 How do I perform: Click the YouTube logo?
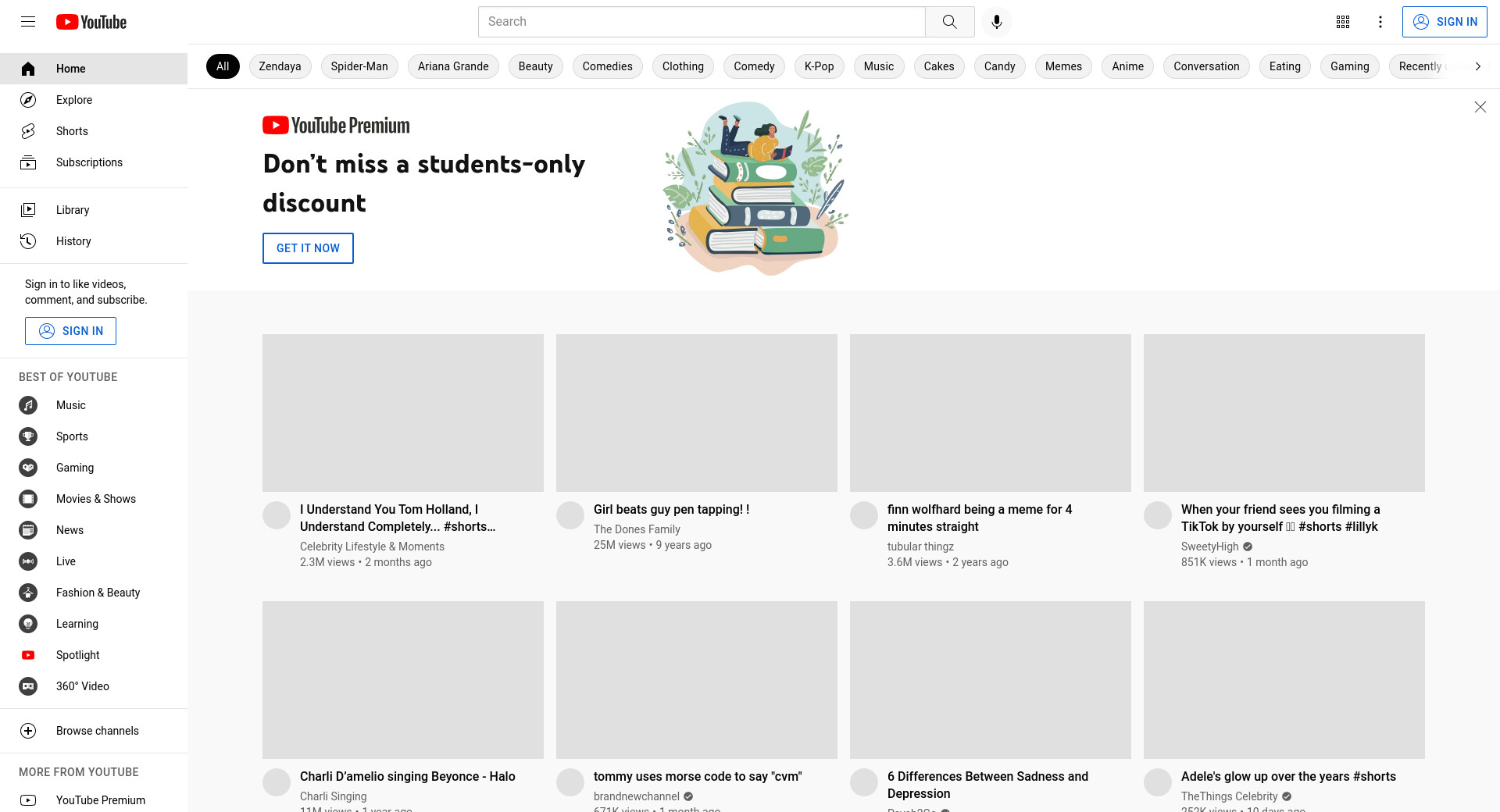pyautogui.click(x=91, y=22)
